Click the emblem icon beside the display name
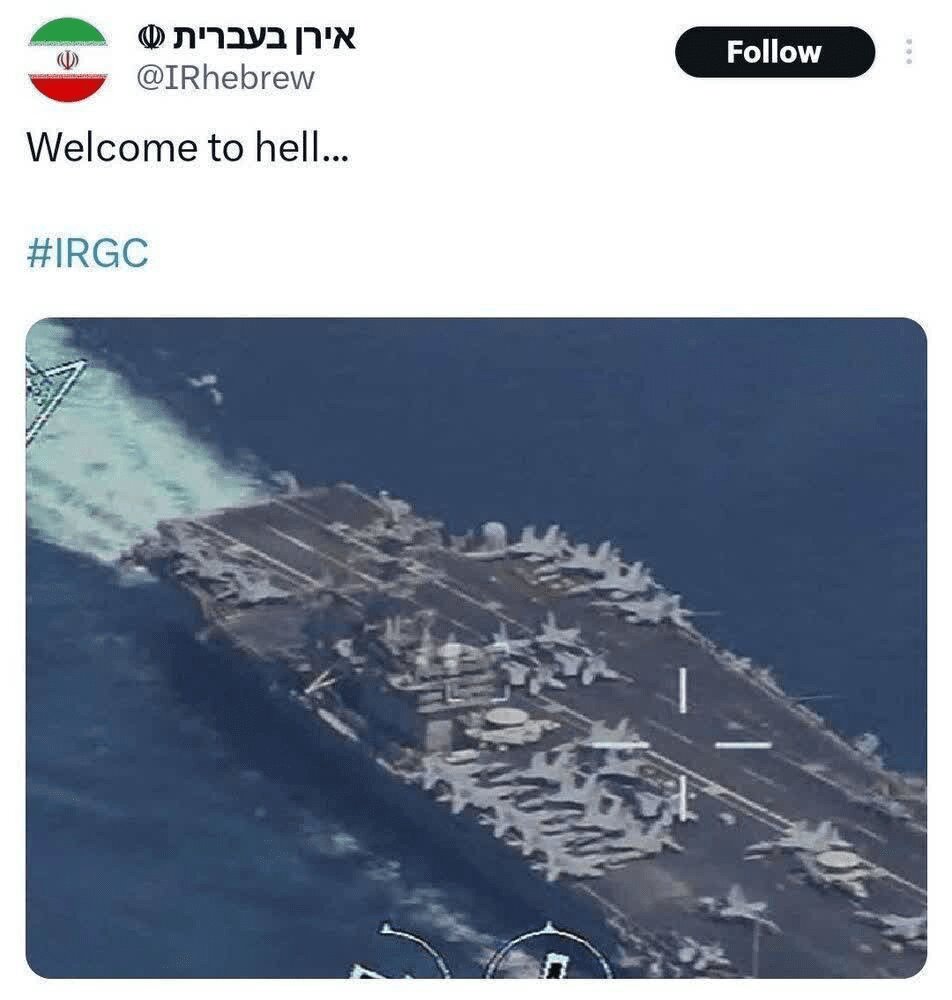This screenshot has height=1000, width=952. [151, 39]
